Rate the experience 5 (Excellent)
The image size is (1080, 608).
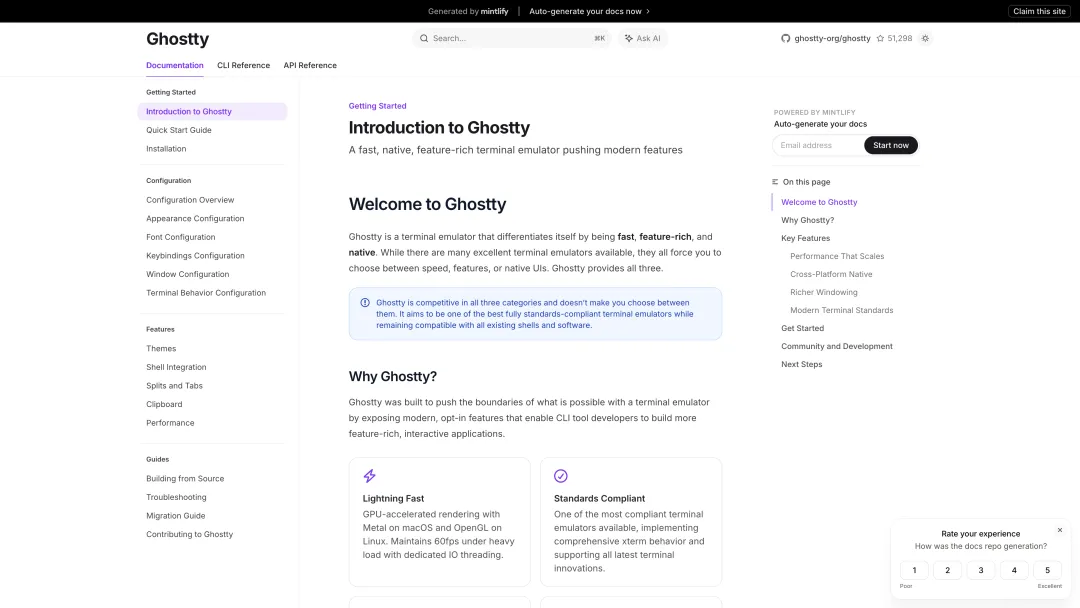pyautogui.click(x=1047, y=570)
